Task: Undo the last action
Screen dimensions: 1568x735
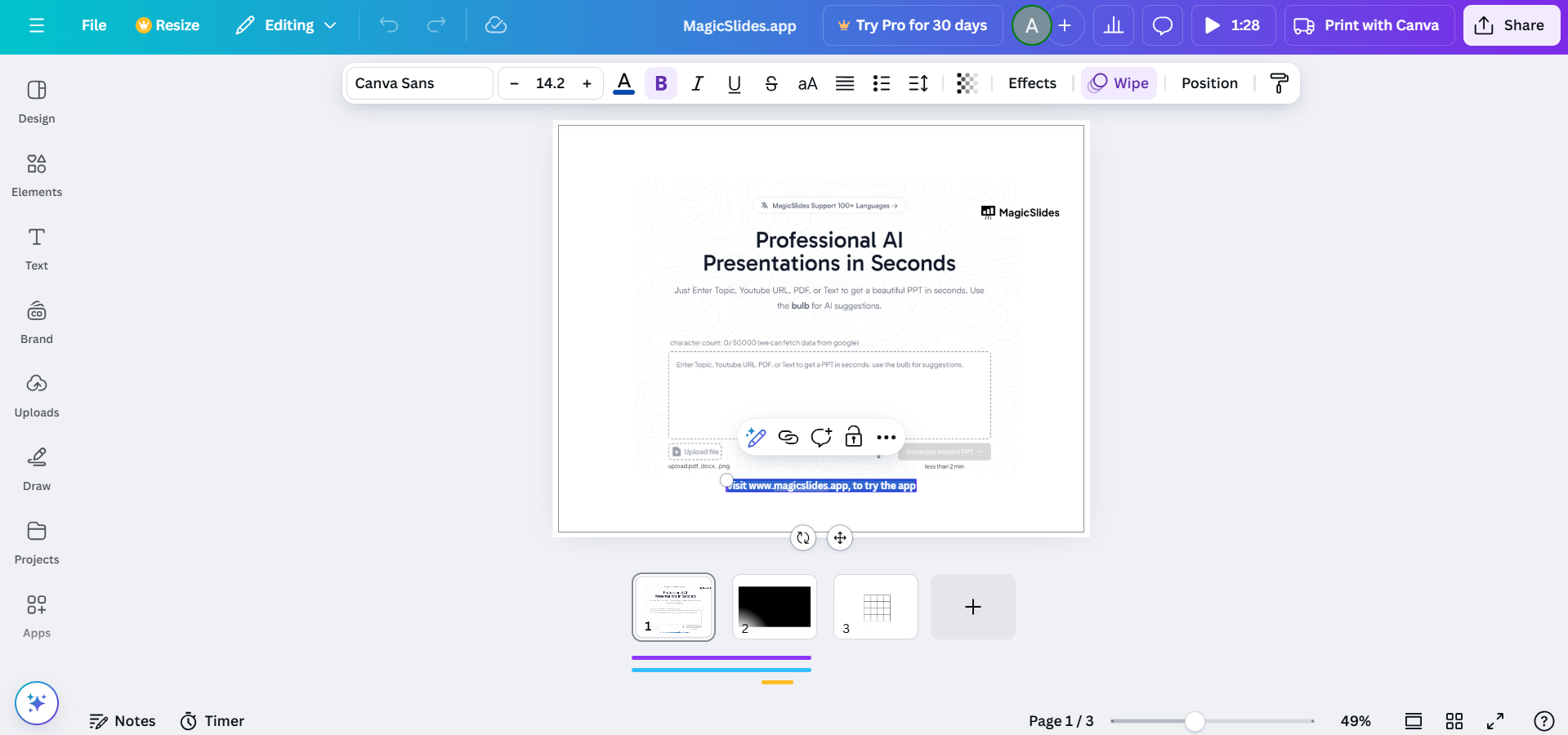Action: 389,25
